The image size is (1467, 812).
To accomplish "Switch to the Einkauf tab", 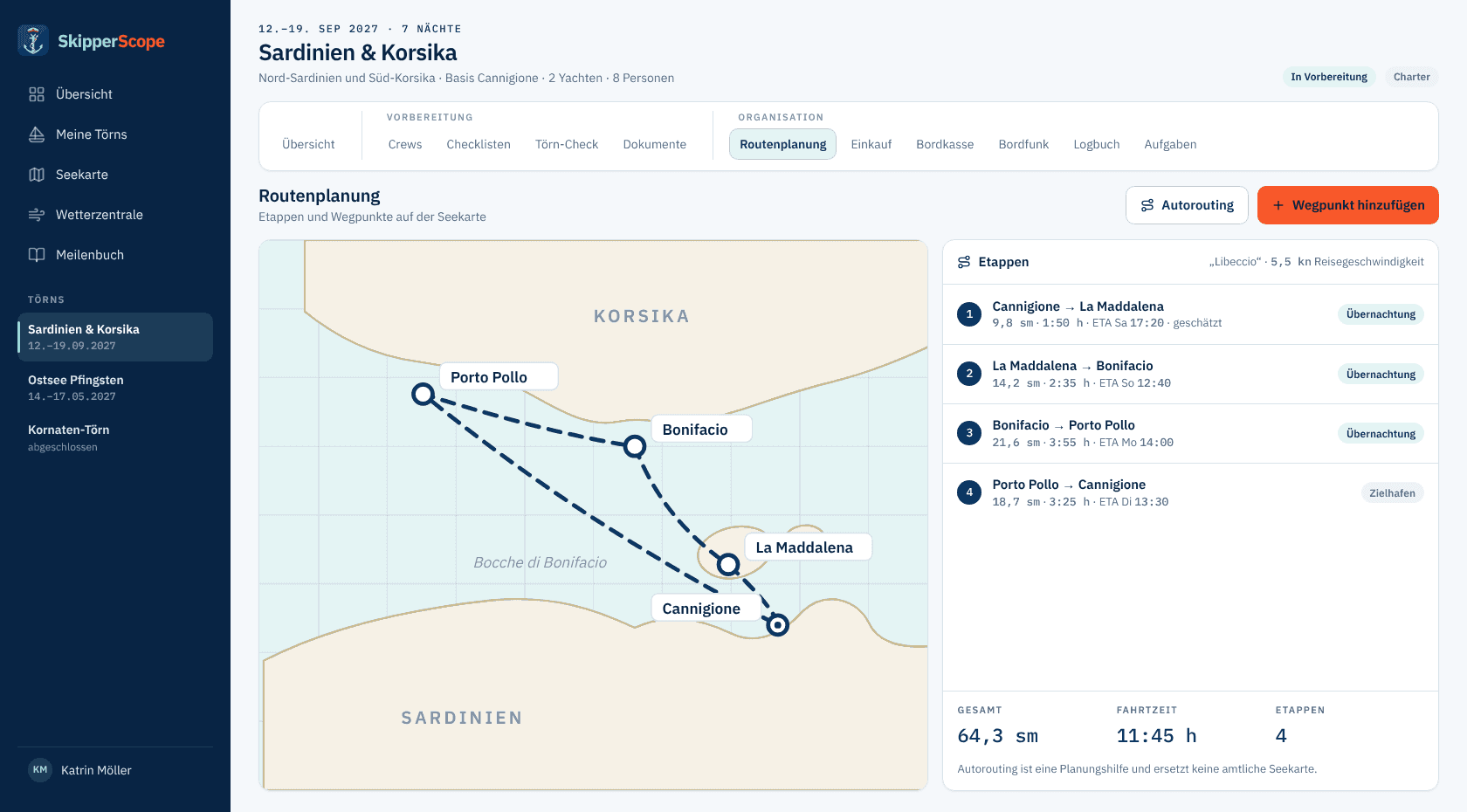I will point(871,144).
